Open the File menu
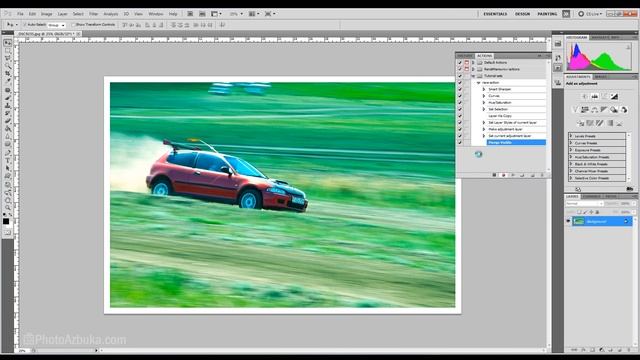This screenshot has height=360, width=640. click(20, 14)
